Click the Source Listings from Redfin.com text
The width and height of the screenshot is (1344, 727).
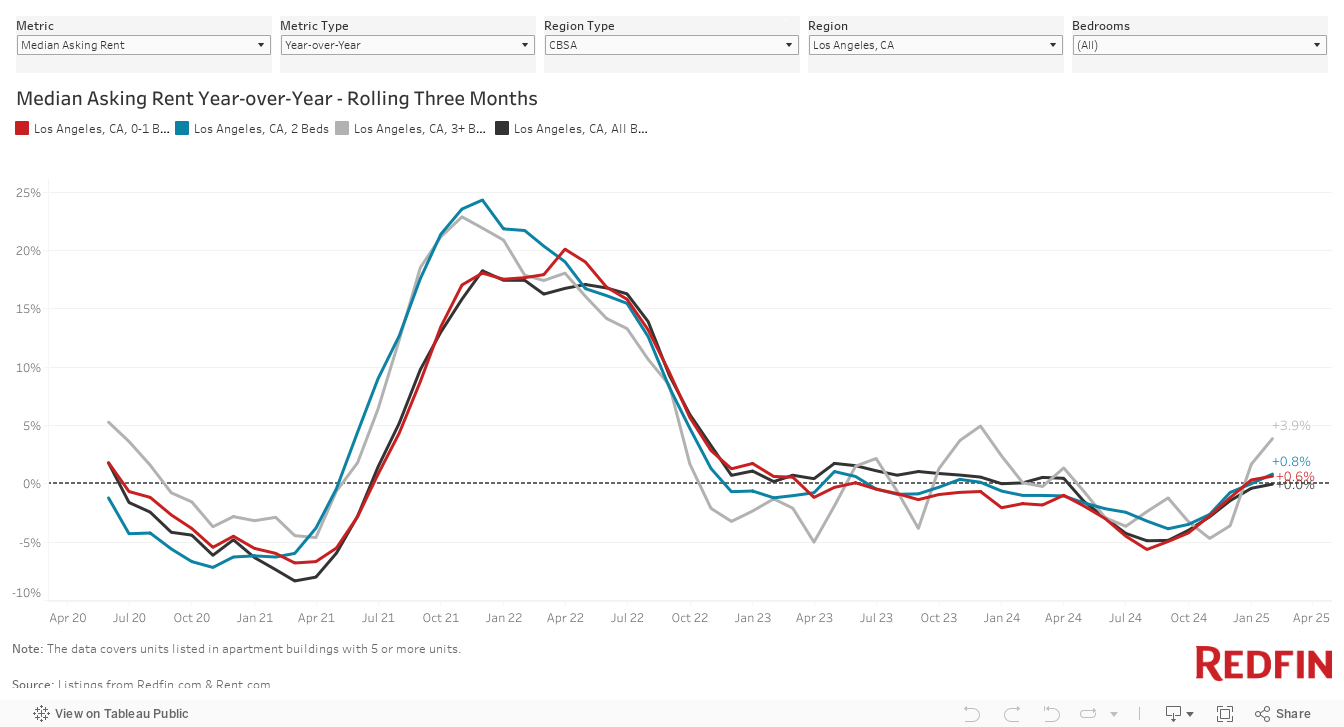coord(141,685)
